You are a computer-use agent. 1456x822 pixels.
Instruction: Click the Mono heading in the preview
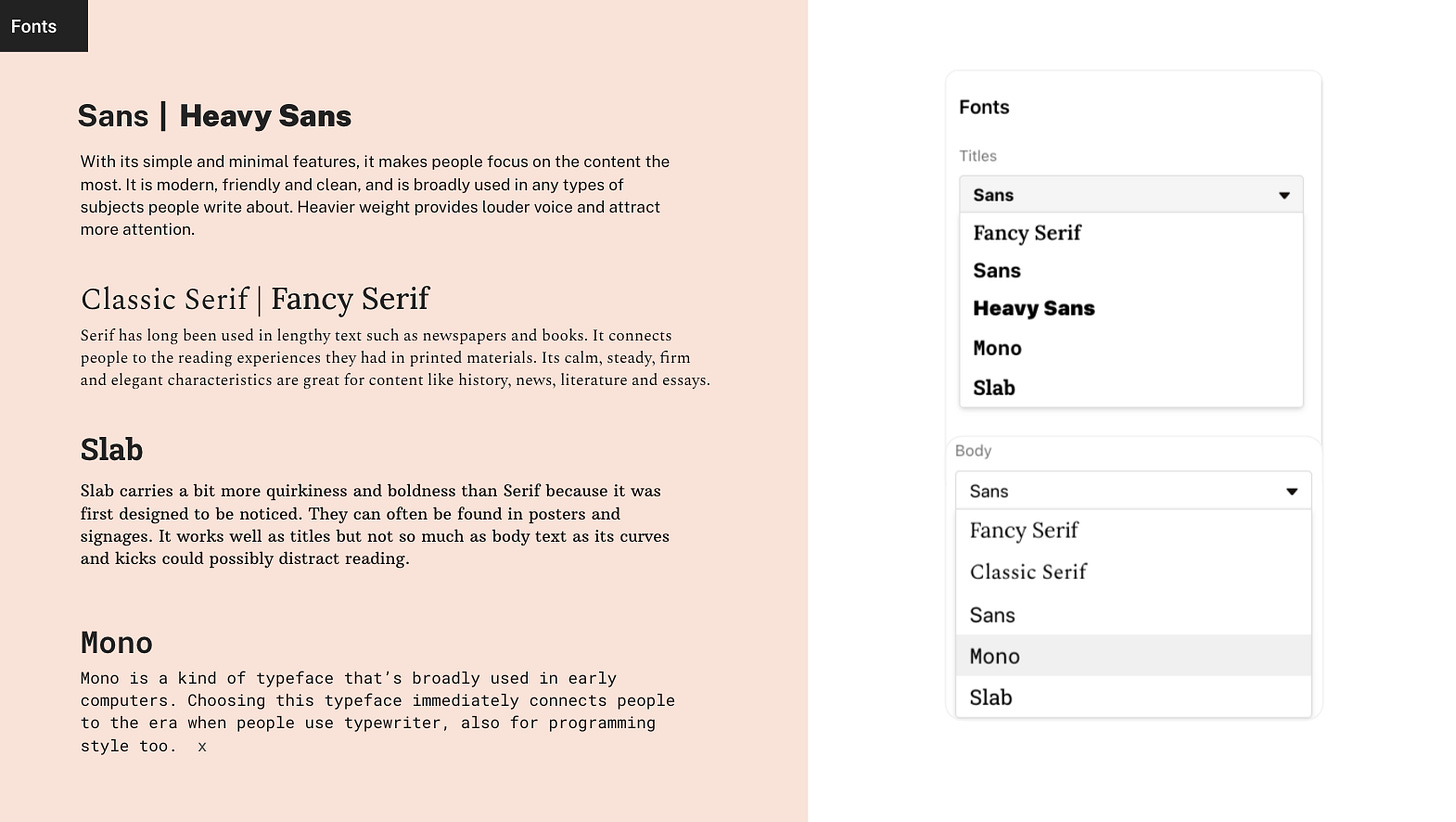[x=116, y=643]
